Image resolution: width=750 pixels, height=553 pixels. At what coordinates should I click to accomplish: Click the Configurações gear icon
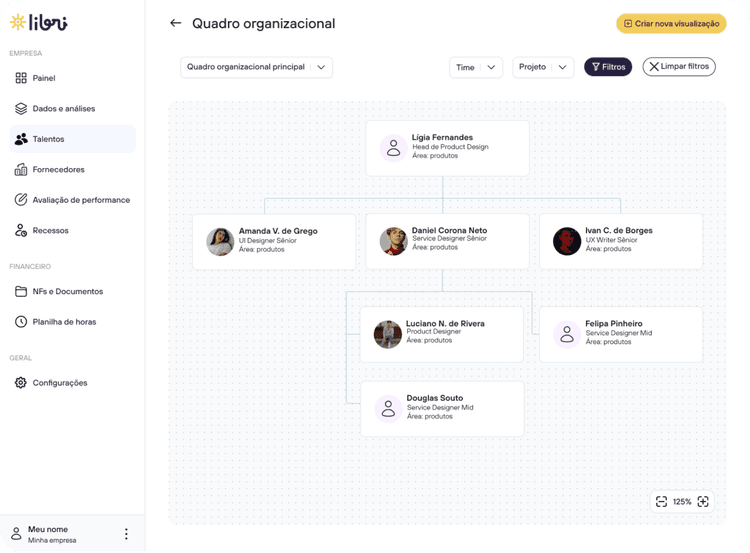click(21, 383)
